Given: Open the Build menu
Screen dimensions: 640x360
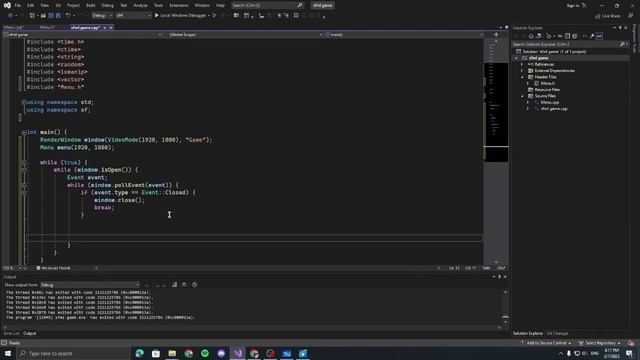Looking at the screenshot, I should click(91, 5).
